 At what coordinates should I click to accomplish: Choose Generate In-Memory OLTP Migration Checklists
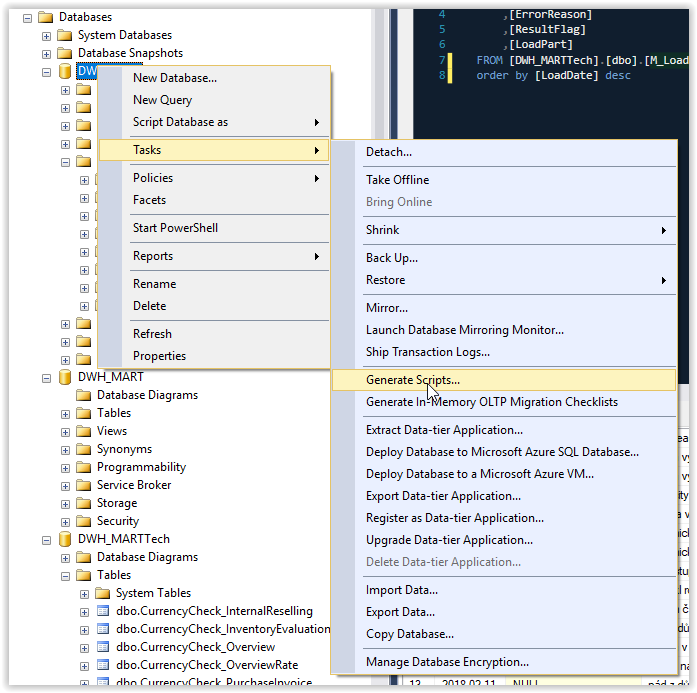coord(504,402)
